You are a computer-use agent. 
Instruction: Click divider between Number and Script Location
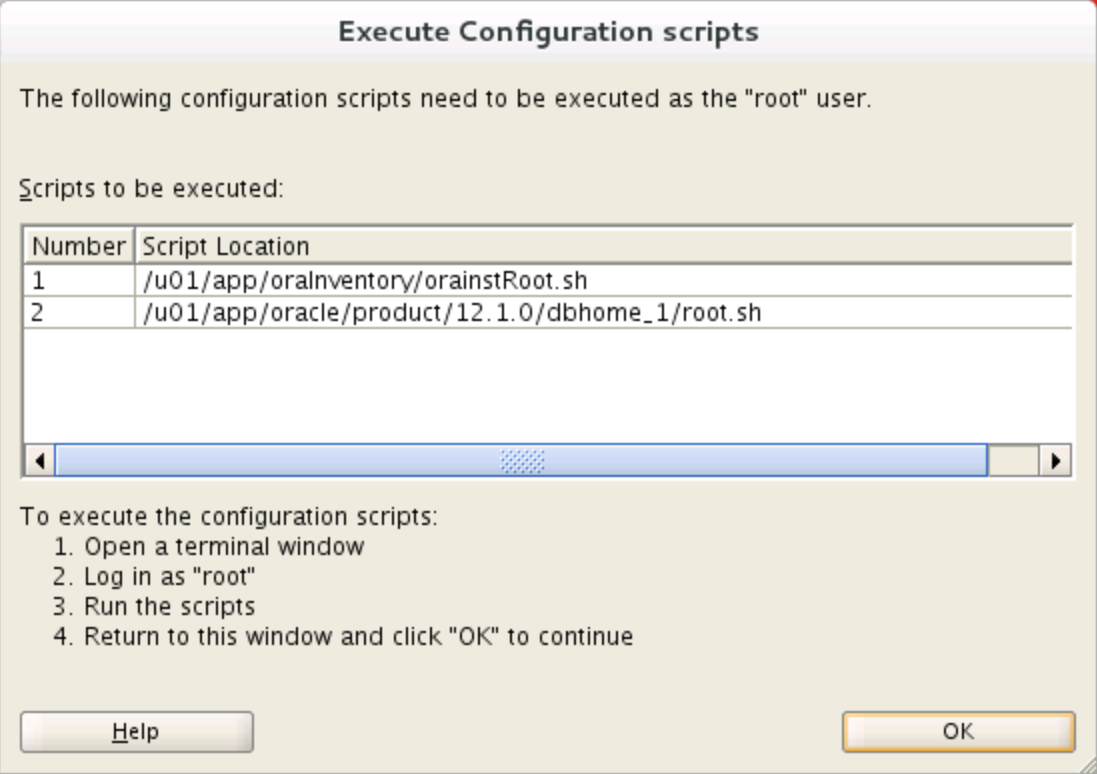coord(133,246)
